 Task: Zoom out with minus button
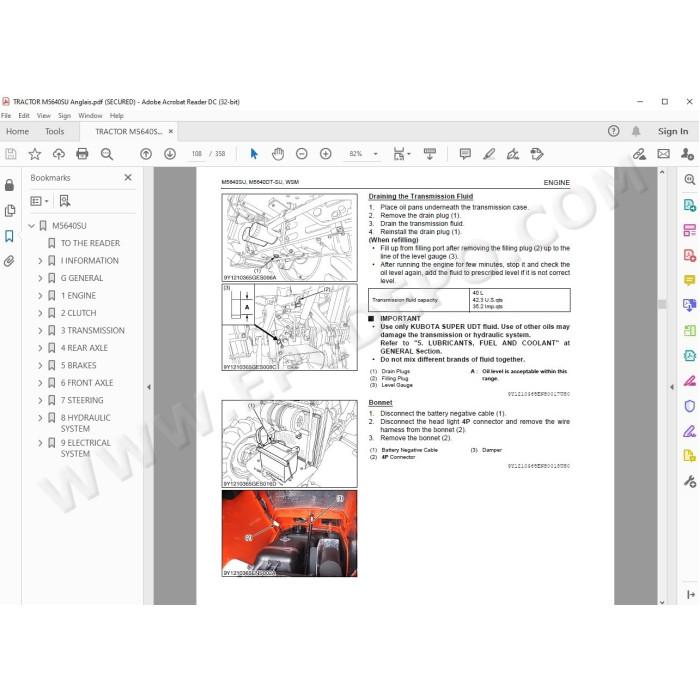tap(302, 154)
